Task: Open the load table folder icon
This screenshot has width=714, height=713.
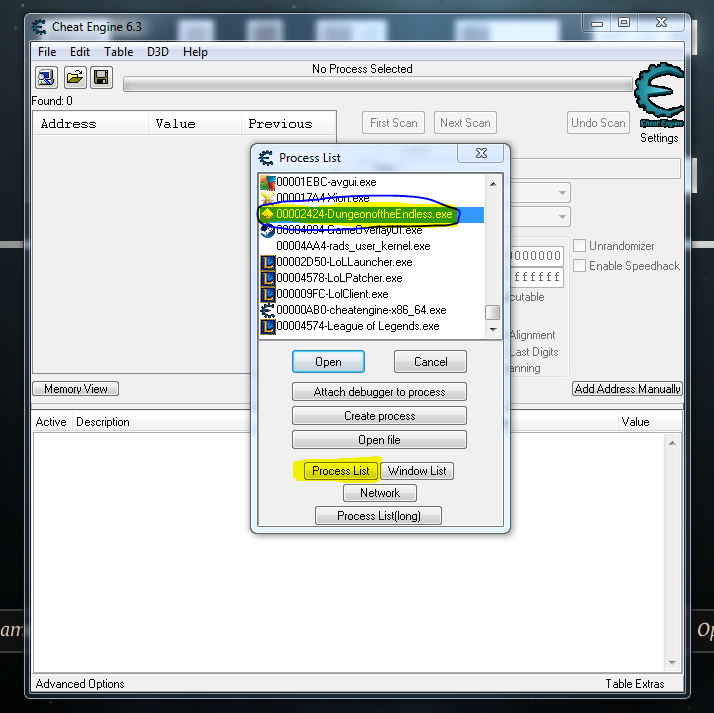Action: click(74, 77)
